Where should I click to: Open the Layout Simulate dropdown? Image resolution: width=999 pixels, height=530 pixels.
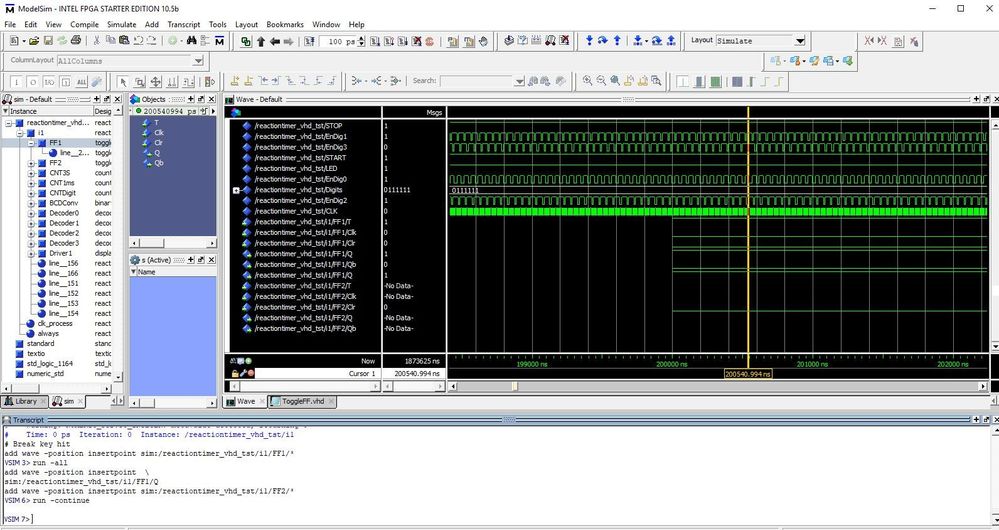[799, 41]
